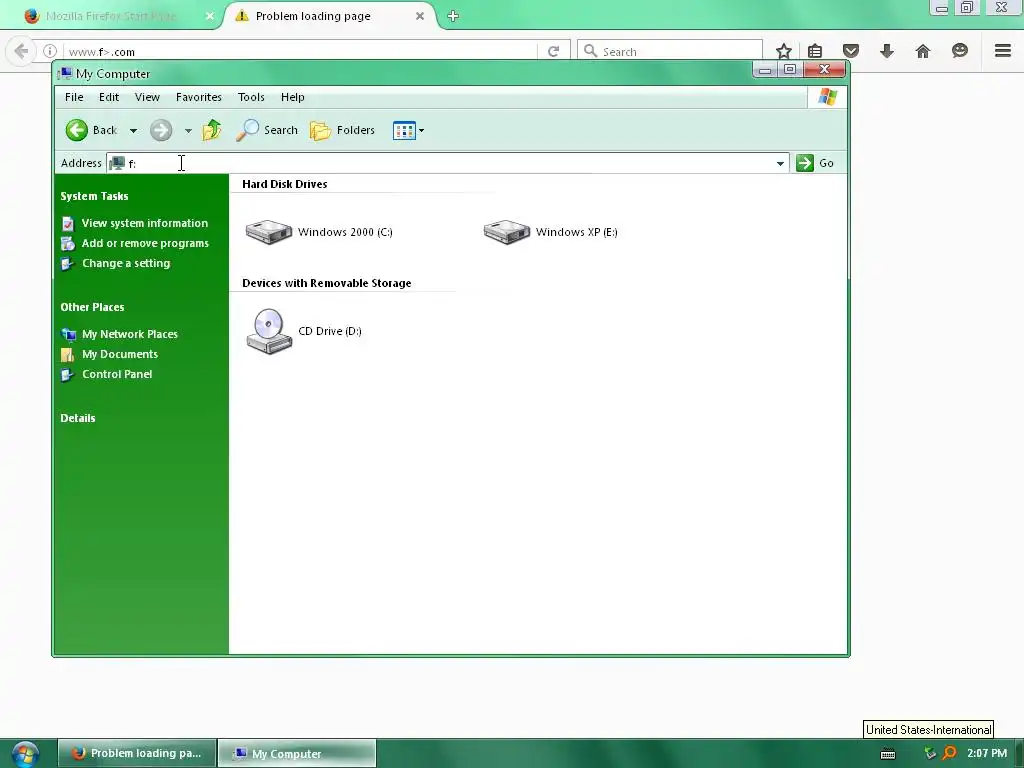
Task: Go up one folder level icon
Action: click(212, 130)
